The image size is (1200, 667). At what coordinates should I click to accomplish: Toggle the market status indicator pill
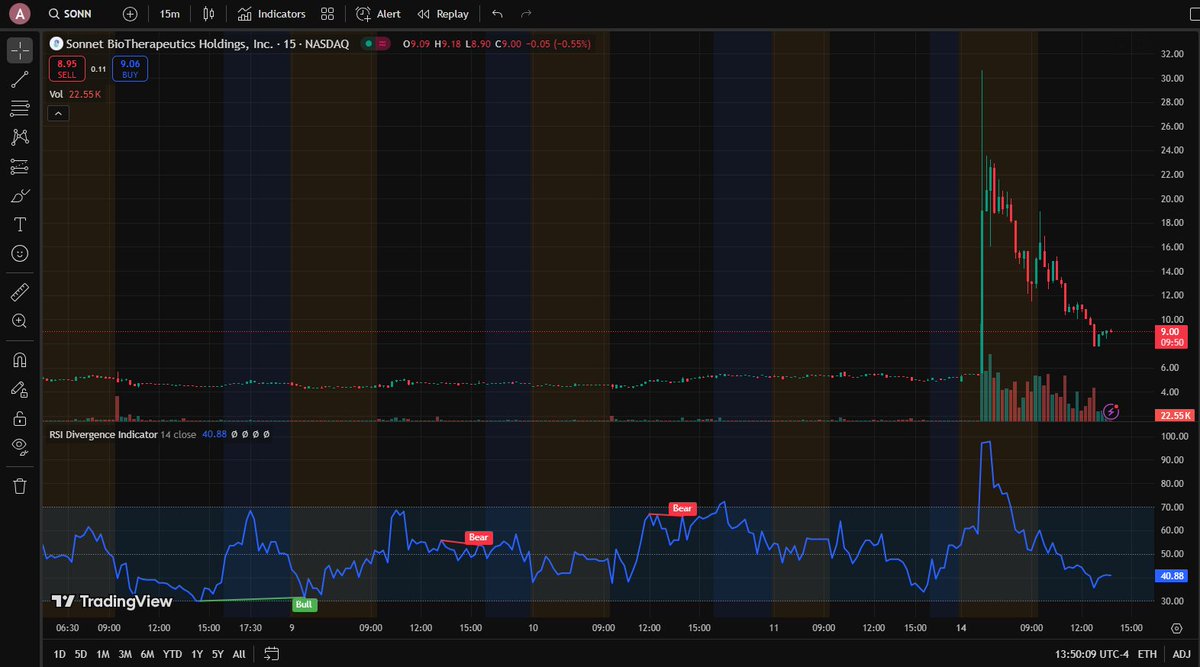[376, 44]
